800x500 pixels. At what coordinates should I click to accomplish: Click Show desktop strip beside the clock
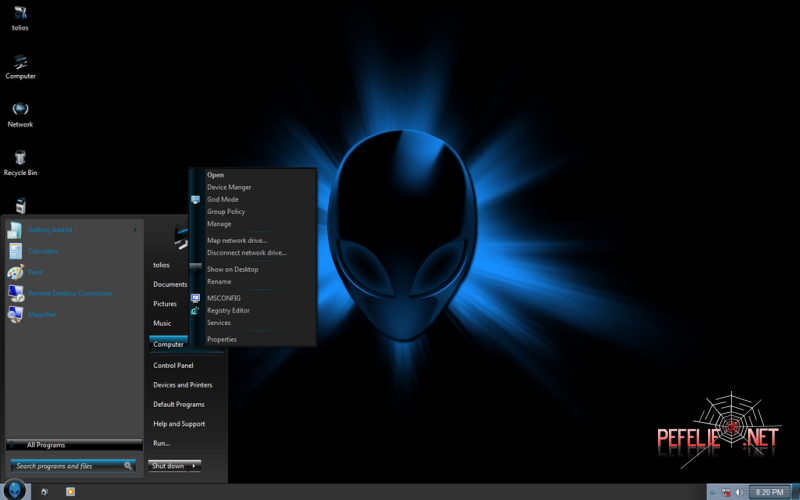pos(795,492)
